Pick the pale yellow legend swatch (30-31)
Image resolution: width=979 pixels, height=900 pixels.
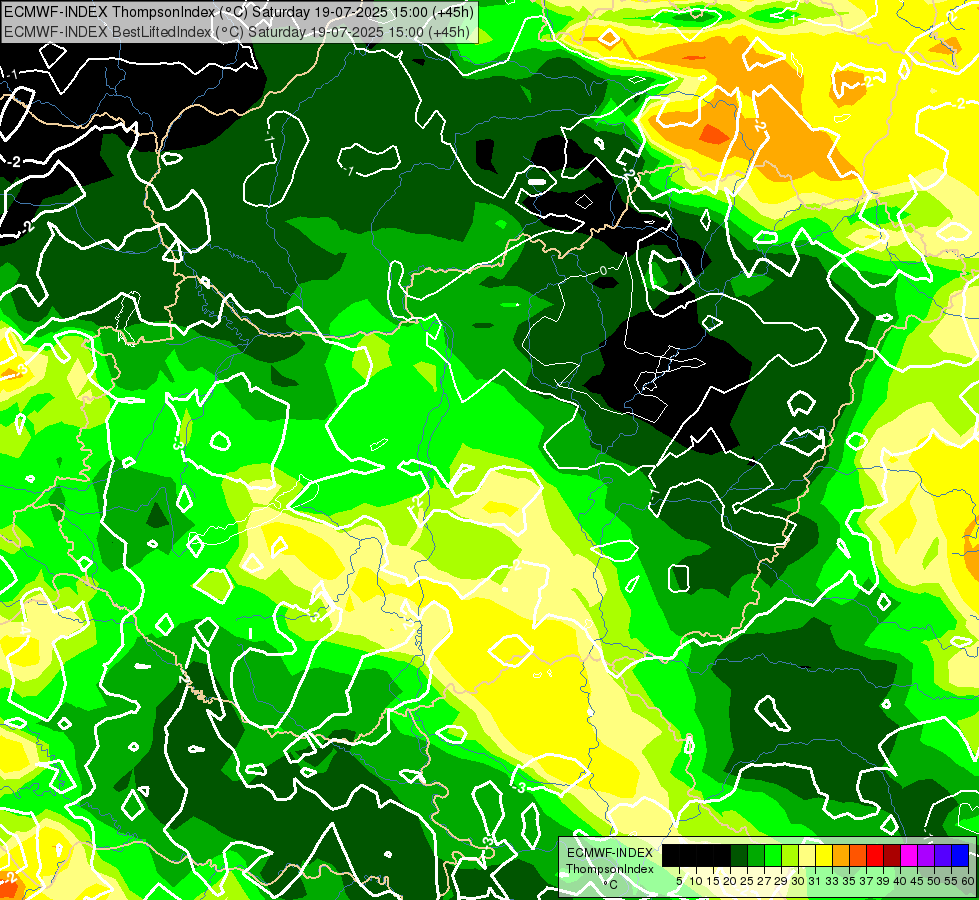807,855
